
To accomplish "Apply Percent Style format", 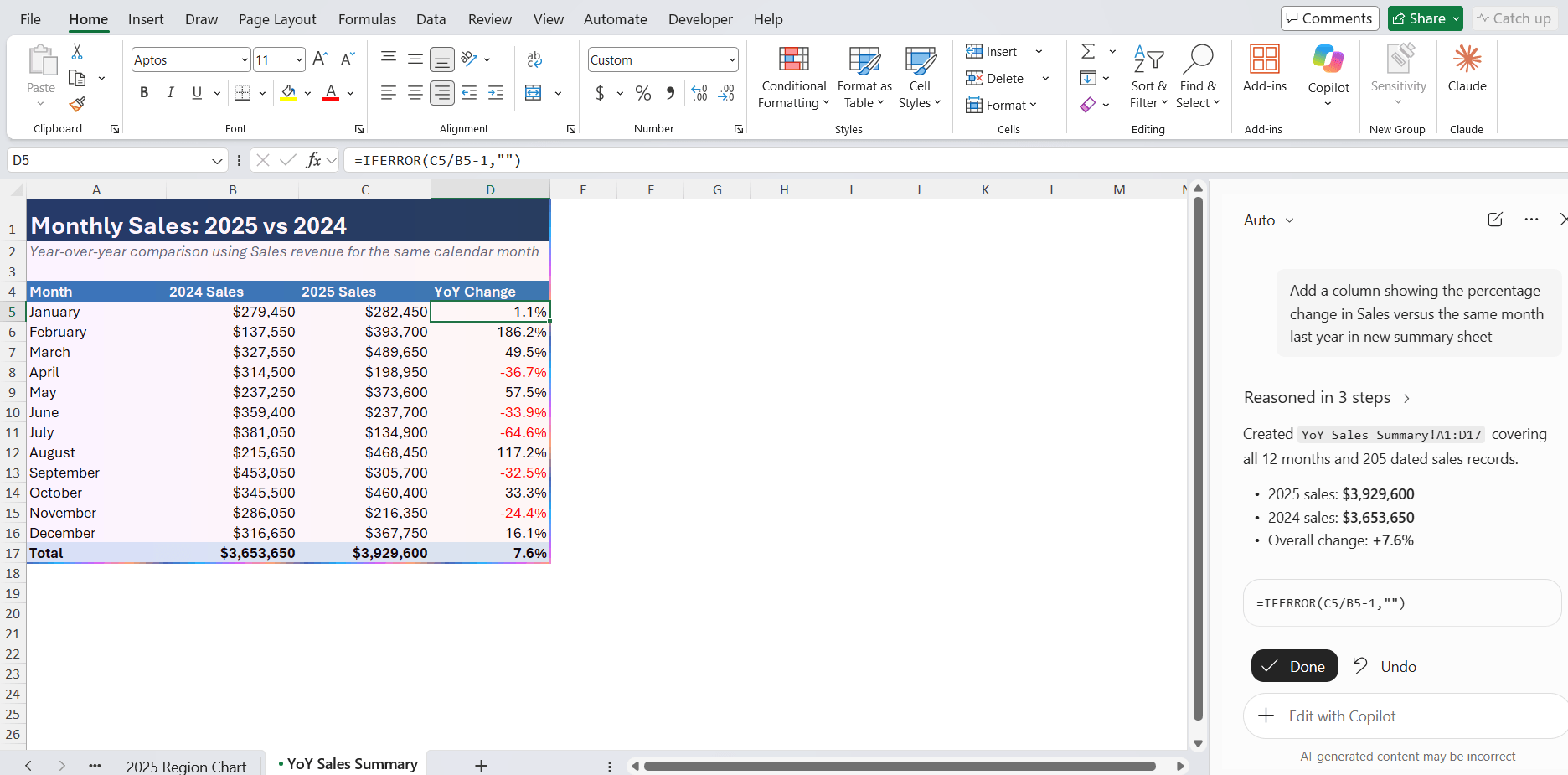I will [643, 92].
